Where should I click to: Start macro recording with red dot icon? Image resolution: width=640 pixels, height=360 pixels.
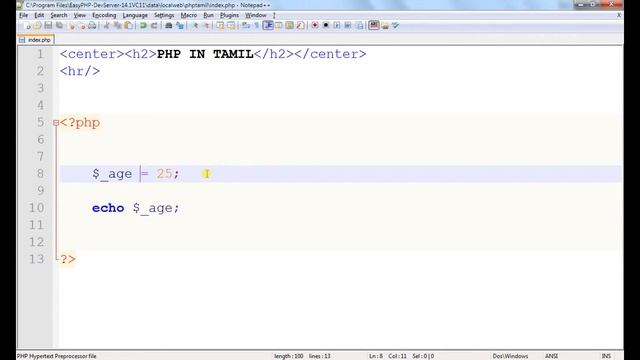point(315,26)
